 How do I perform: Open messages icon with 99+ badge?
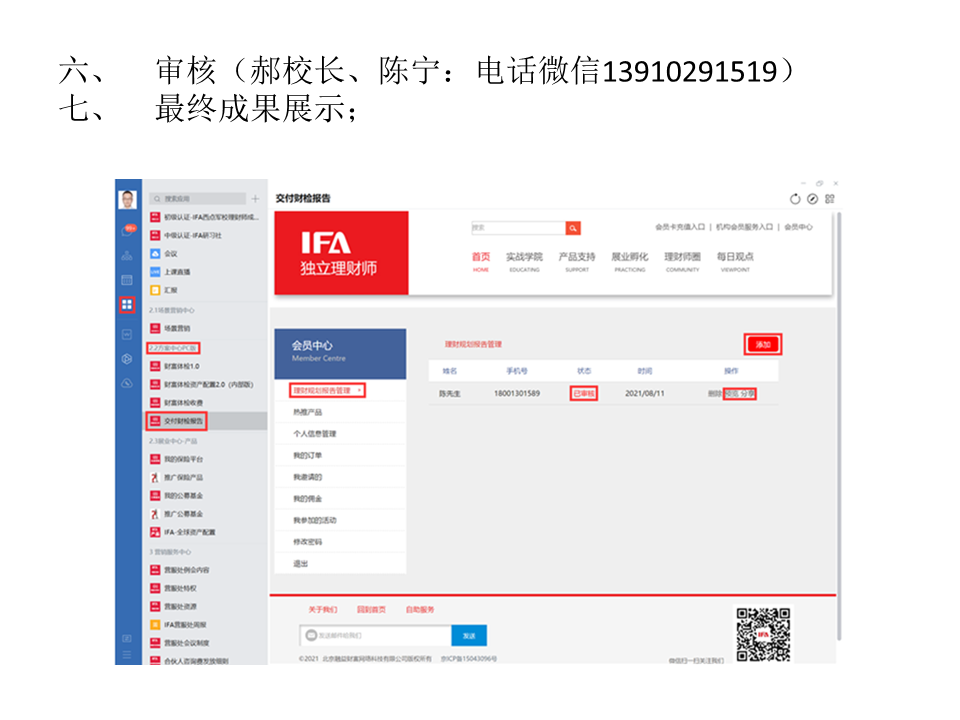point(127,231)
